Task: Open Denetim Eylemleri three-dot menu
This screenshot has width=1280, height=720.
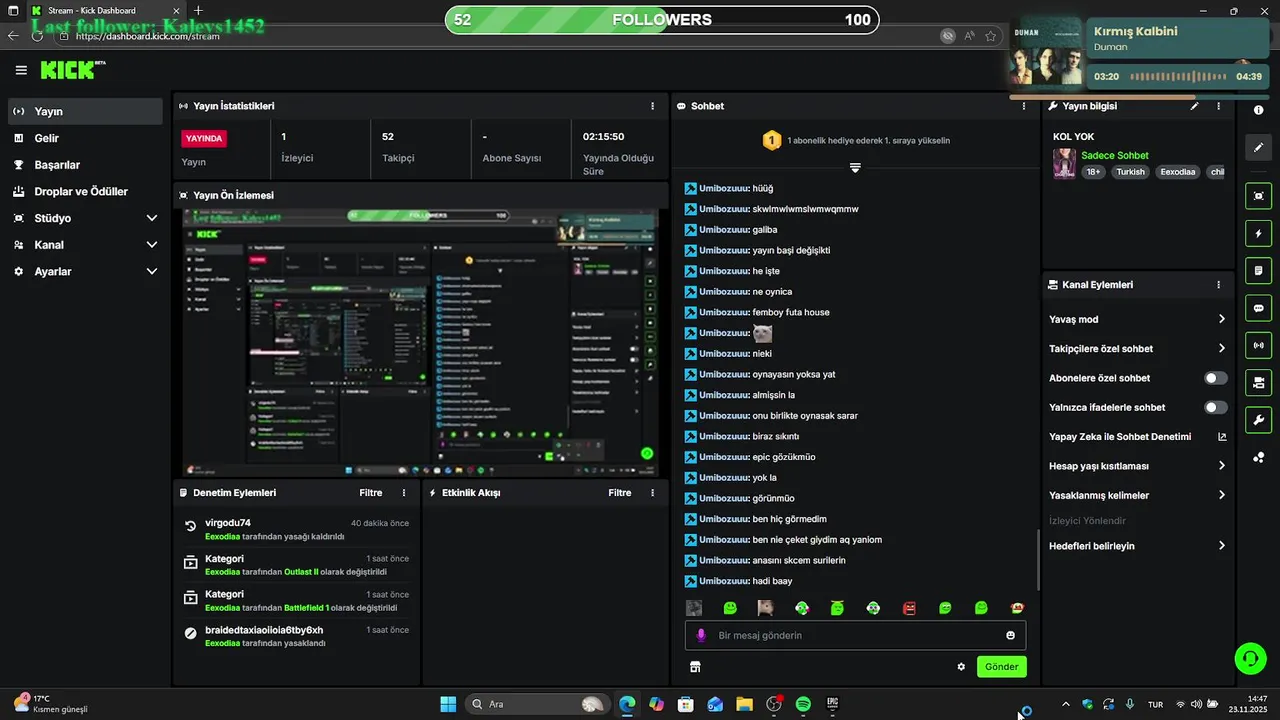Action: [x=404, y=493]
